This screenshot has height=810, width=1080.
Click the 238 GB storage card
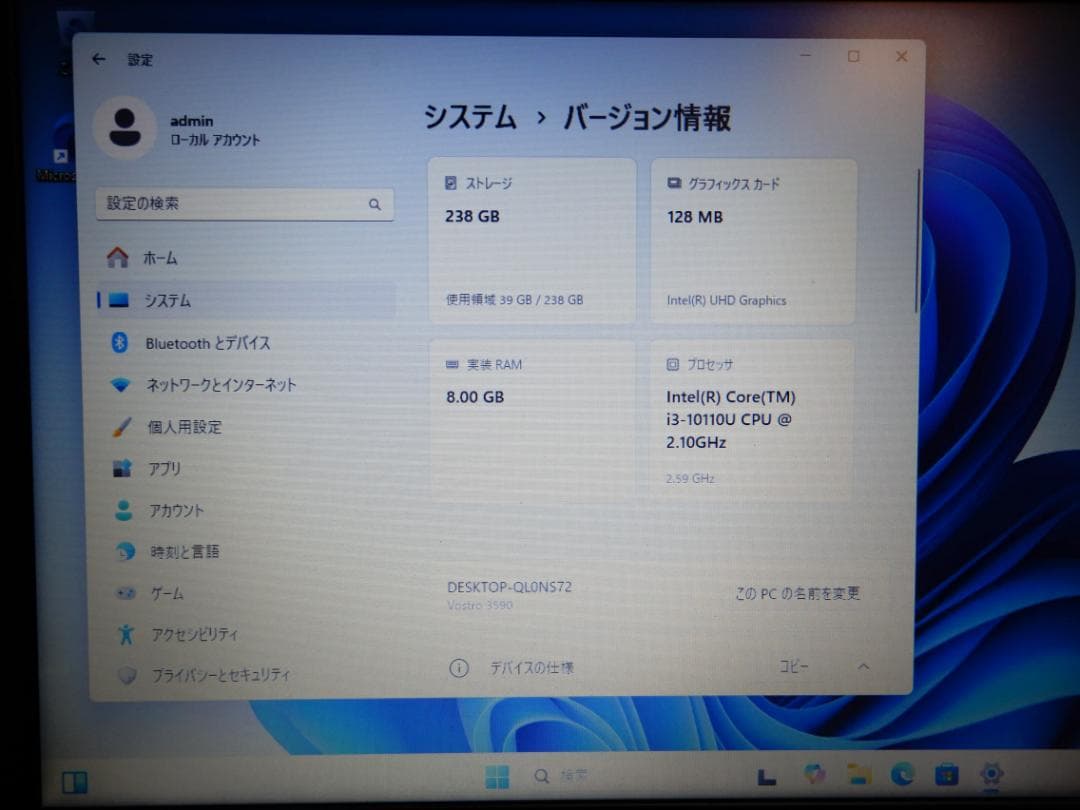click(531, 241)
